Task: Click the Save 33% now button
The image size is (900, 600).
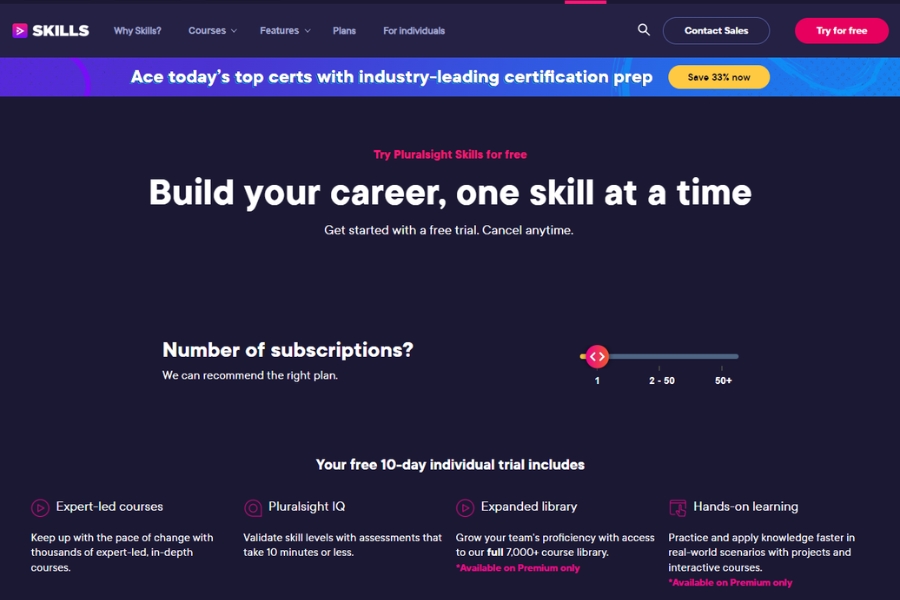Action: [719, 77]
